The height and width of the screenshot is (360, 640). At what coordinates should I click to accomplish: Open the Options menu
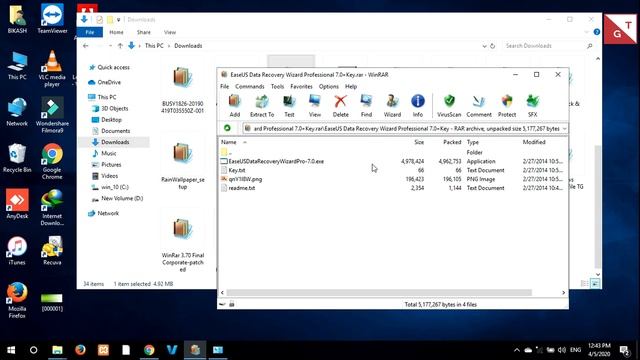(329, 87)
